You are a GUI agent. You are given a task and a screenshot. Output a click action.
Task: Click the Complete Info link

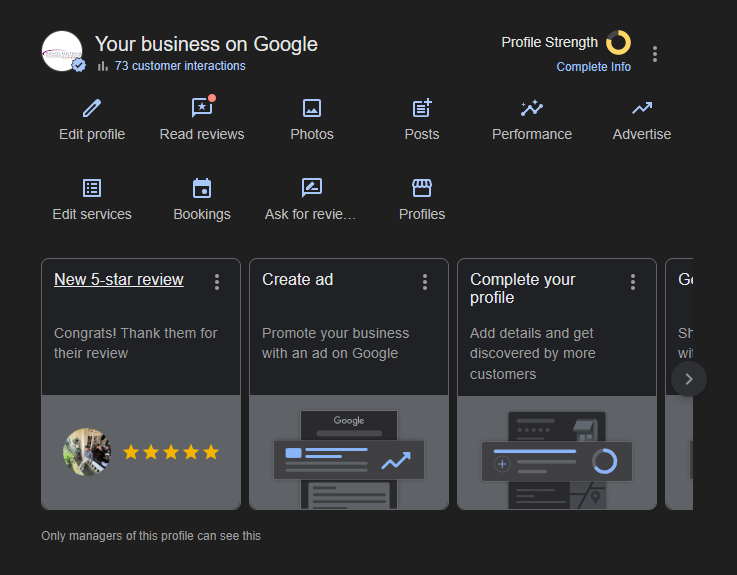click(x=594, y=67)
